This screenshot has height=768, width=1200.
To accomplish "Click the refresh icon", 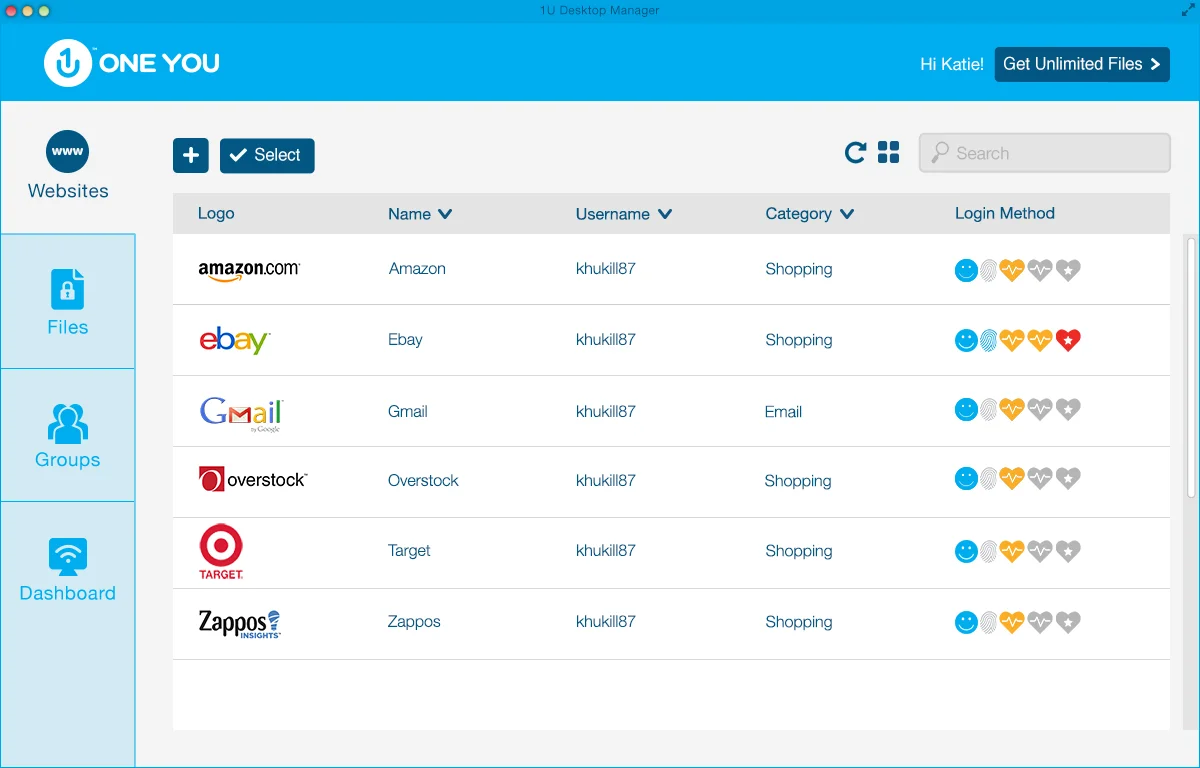I will [x=855, y=152].
